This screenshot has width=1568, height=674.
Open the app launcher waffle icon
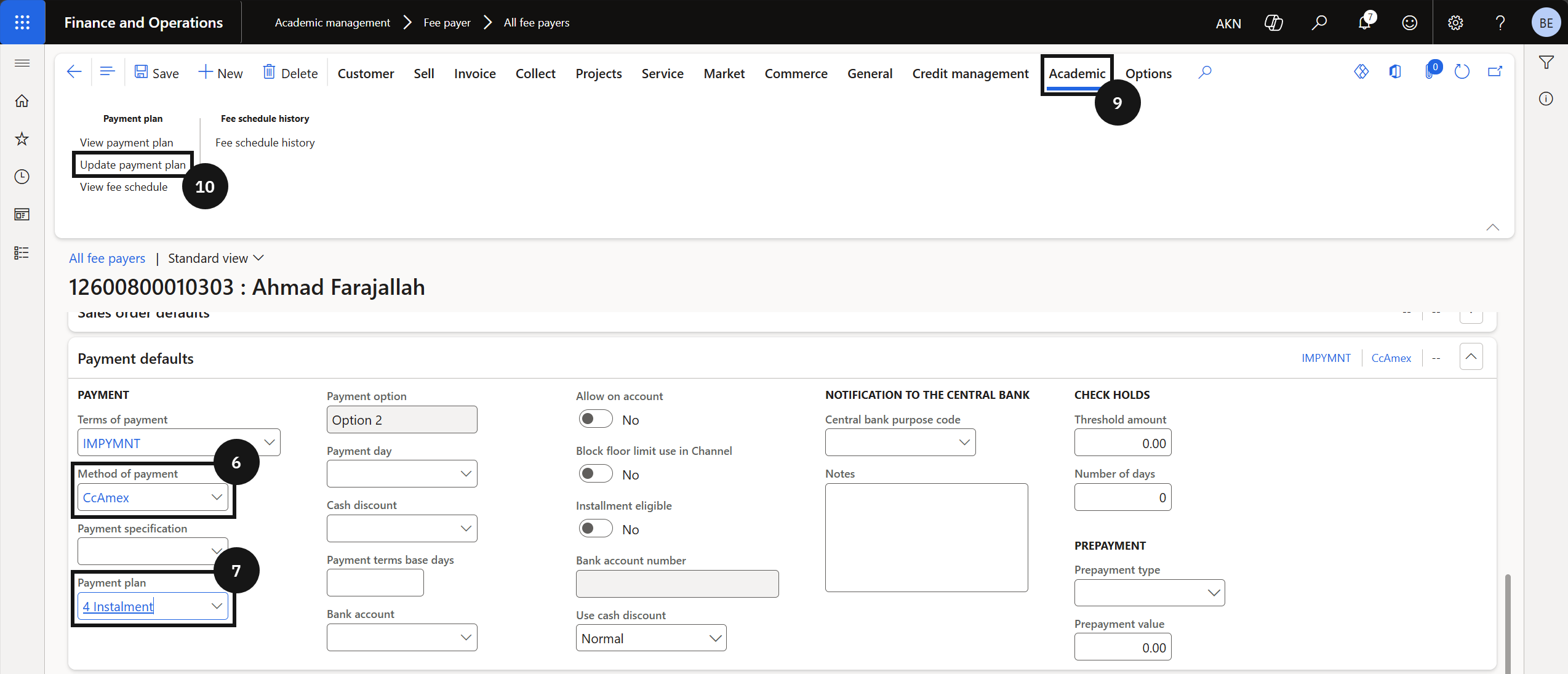pos(22,22)
